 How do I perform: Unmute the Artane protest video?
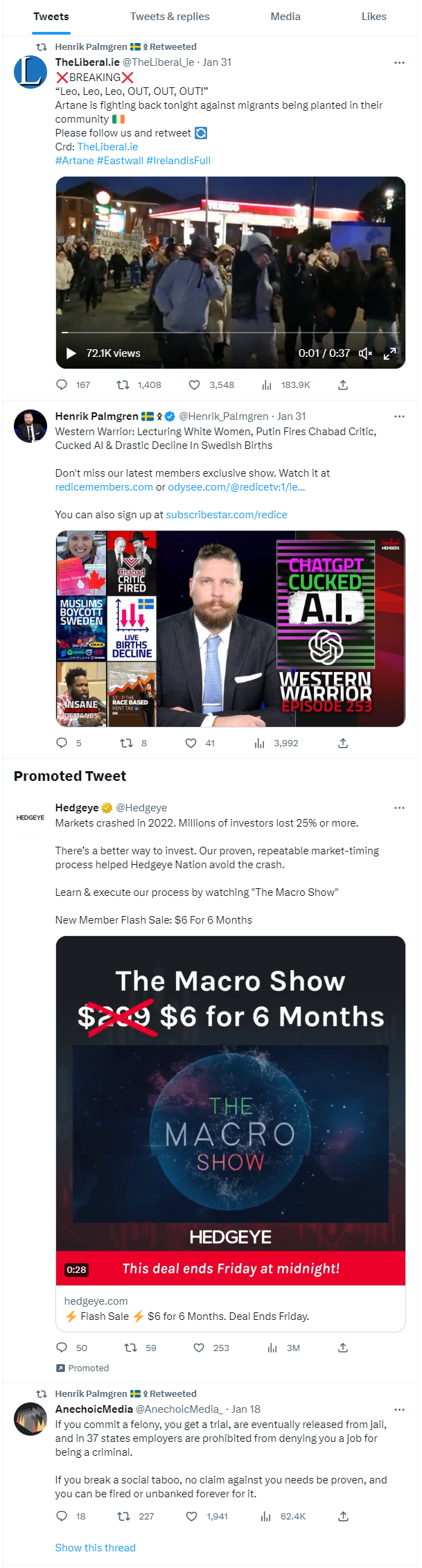coord(366,353)
